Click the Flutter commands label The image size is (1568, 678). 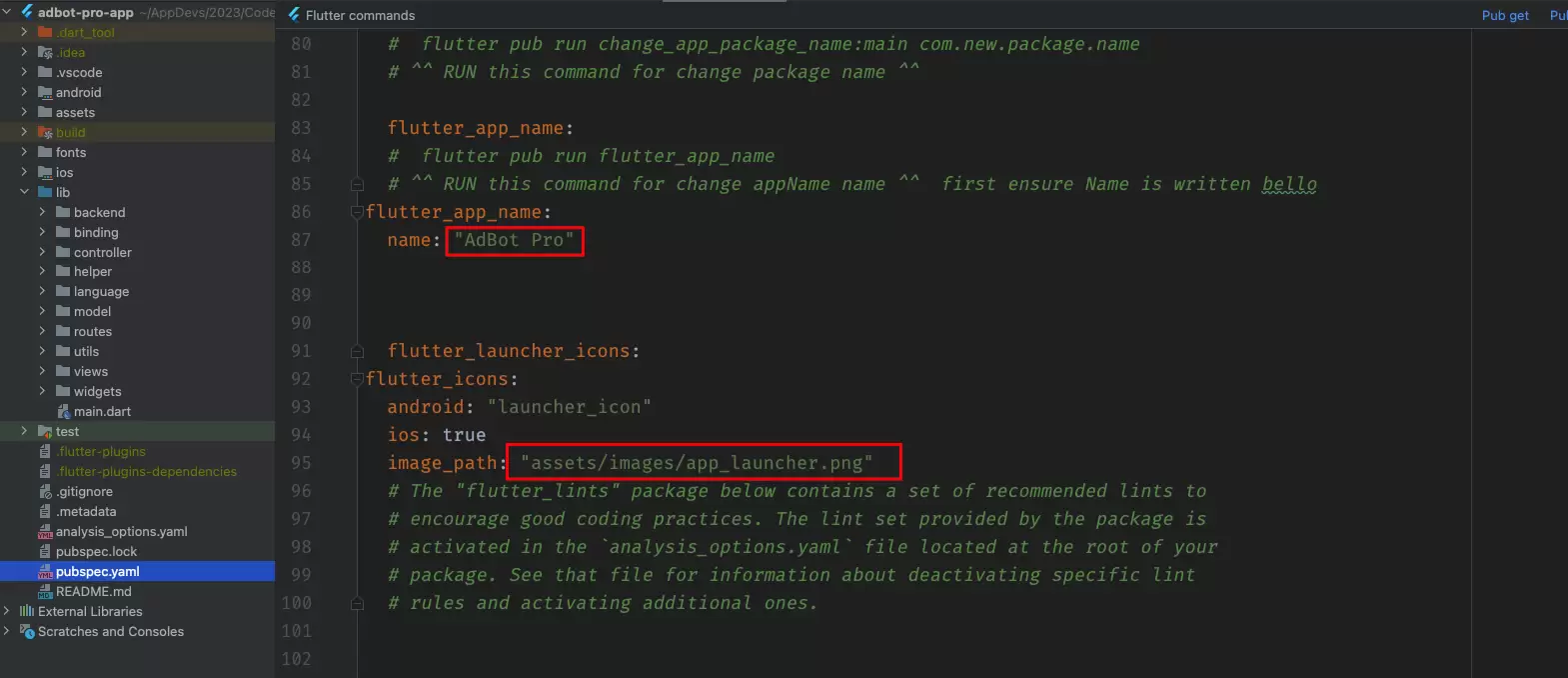tap(360, 15)
